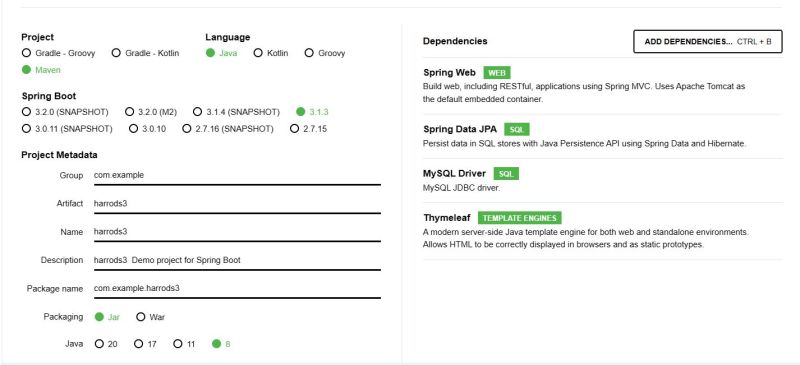800x365 pixels.
Task: Pick Spring Boot version 3.2.0 (SNAPSHOT)
Action: point(65,112)
